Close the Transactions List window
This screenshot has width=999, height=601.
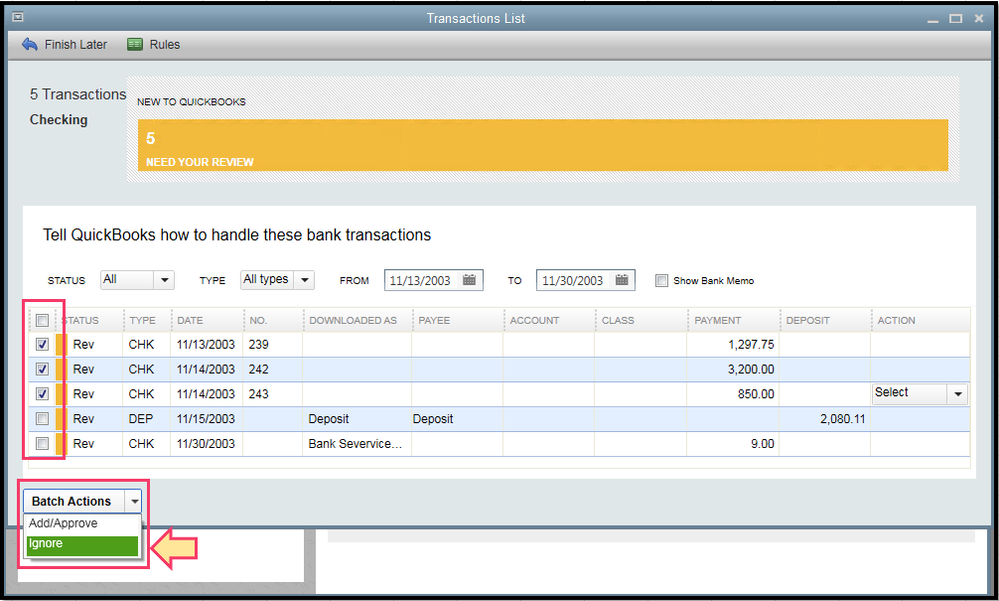point(979,18)
